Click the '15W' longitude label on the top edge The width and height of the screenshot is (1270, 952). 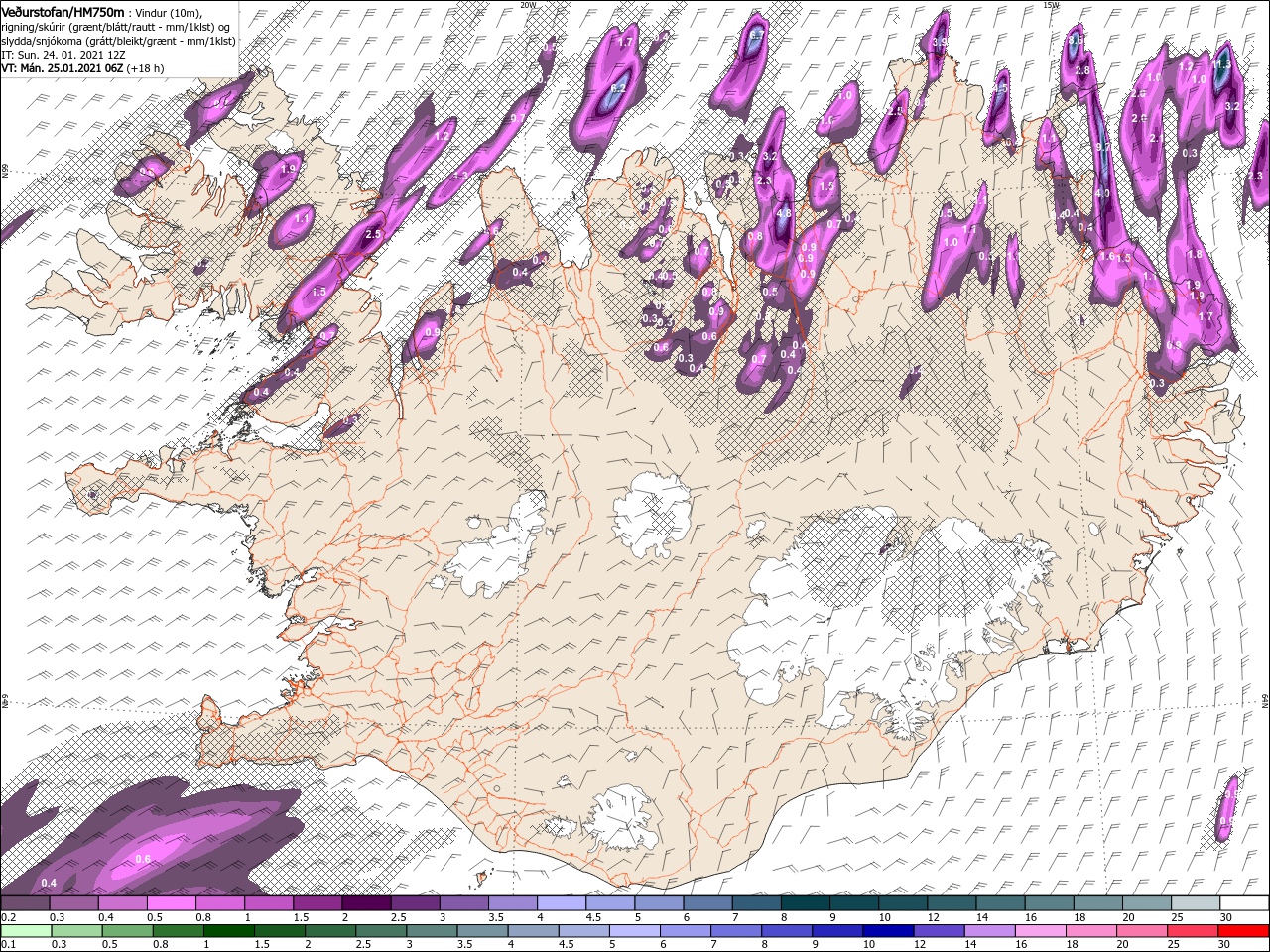[x=1051, y=4]
